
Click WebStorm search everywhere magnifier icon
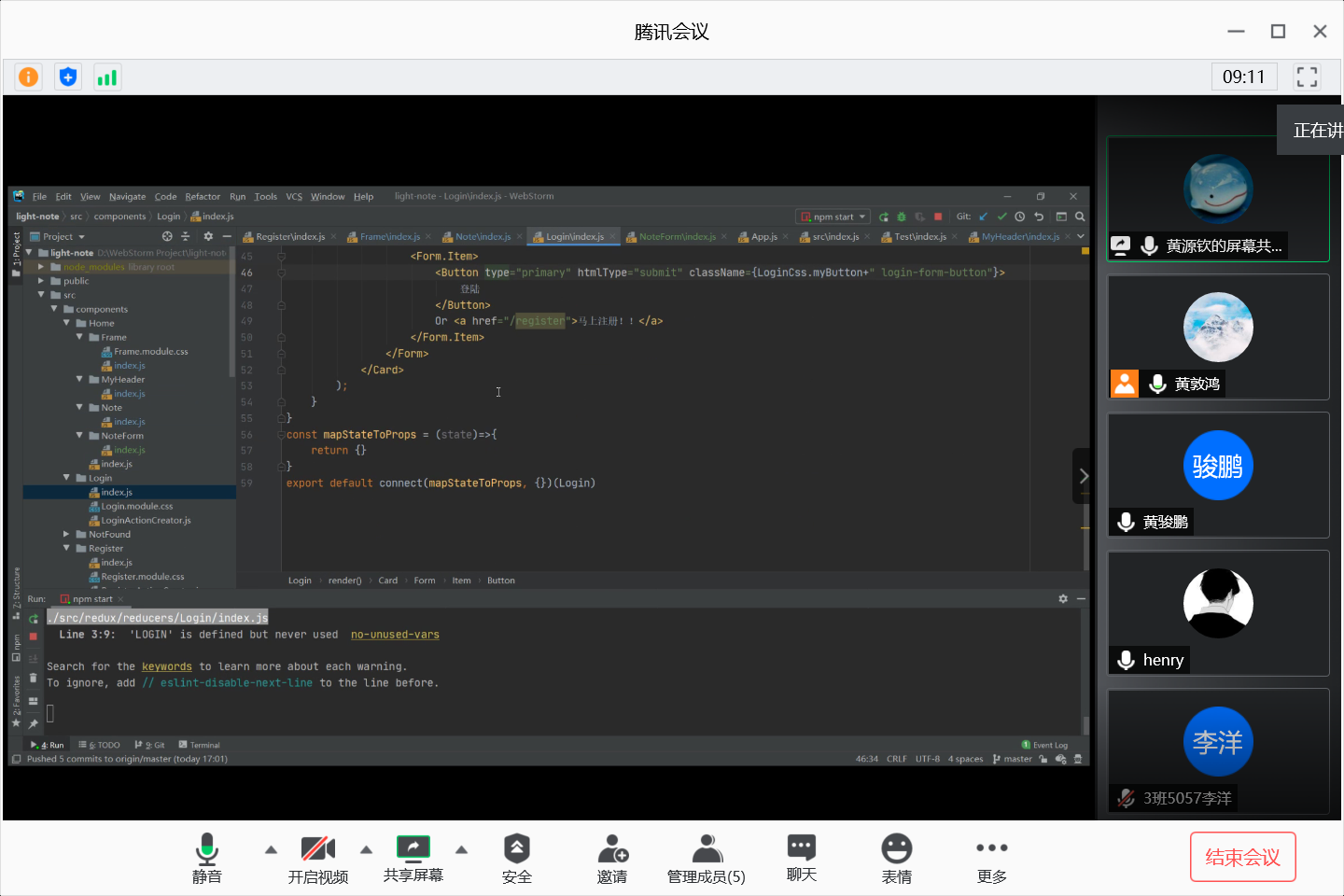(x=1080, y=217)
